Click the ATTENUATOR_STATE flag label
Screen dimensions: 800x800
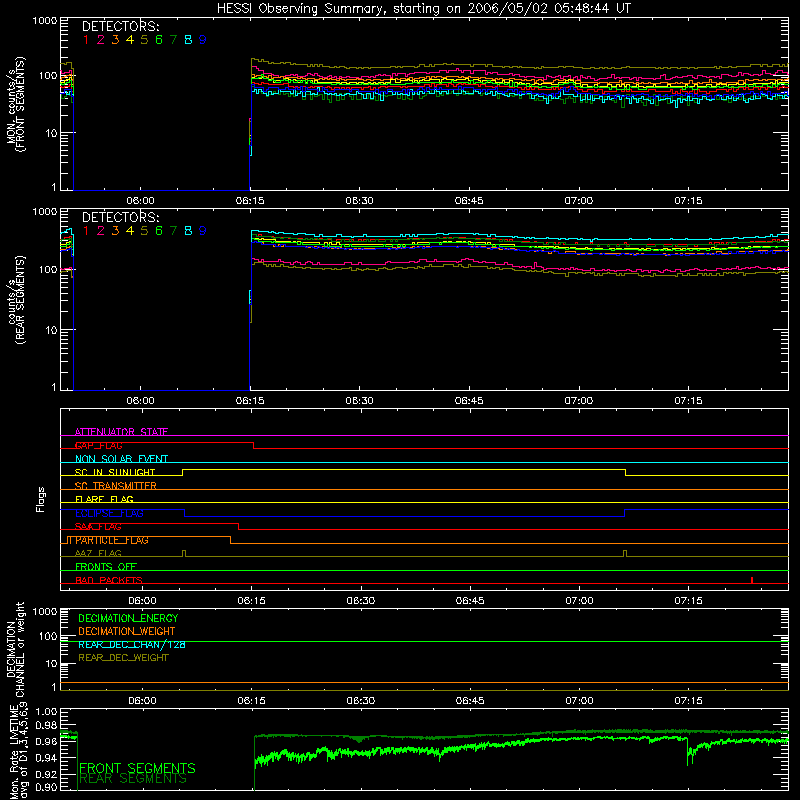(x=121, y=432)
